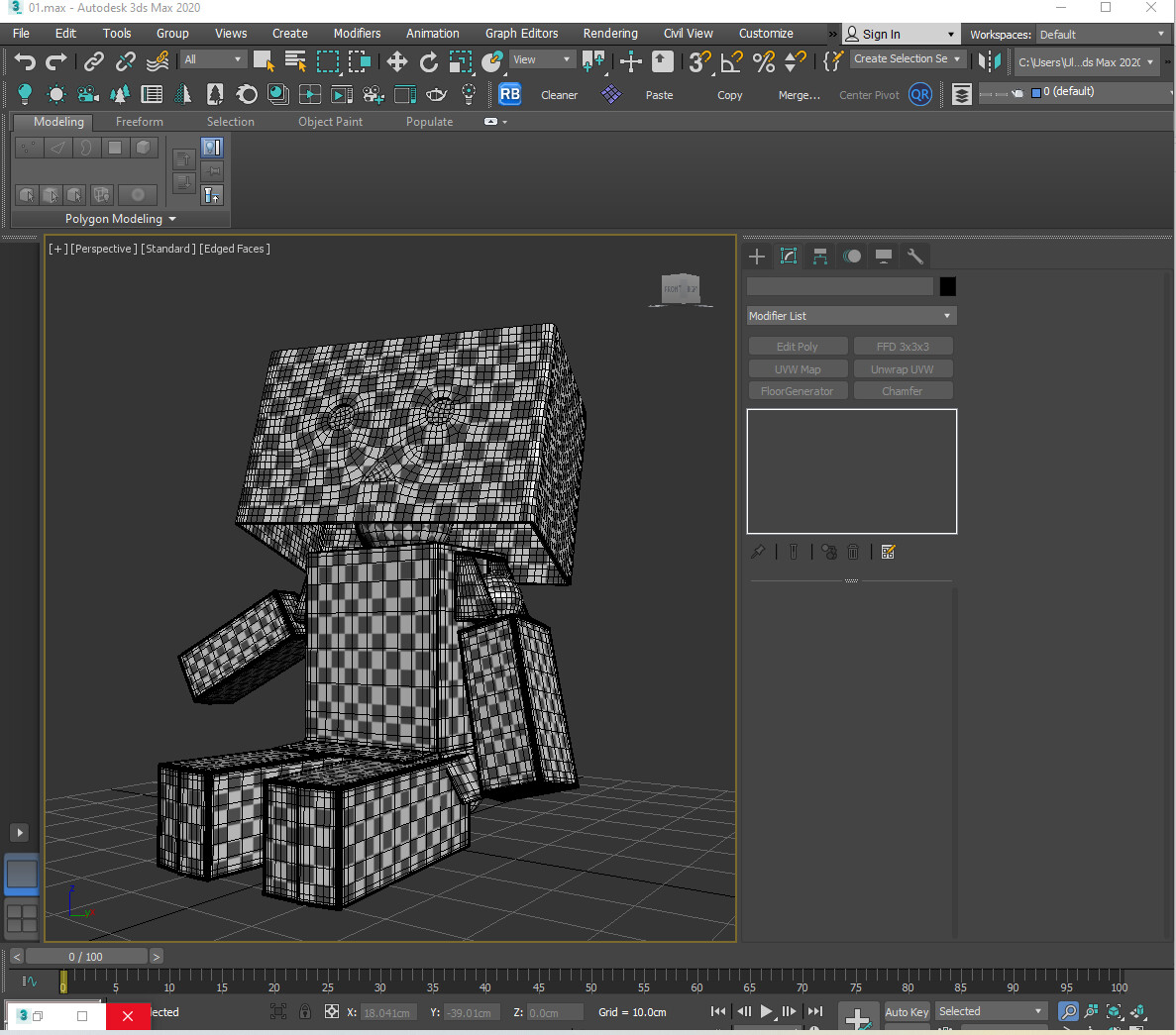The image size is (1176, 1035).
Task: Open the Edit Named Selection Sets dialog
Action: point(832,60)
